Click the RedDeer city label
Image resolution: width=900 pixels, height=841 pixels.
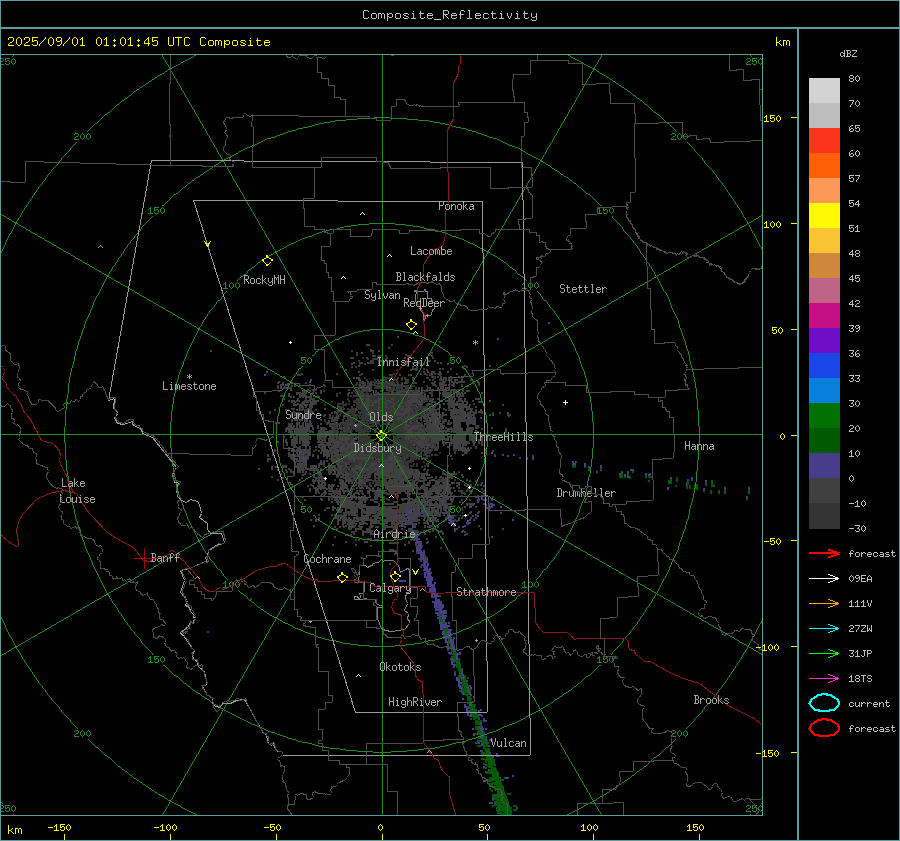[x=424, y=303]
